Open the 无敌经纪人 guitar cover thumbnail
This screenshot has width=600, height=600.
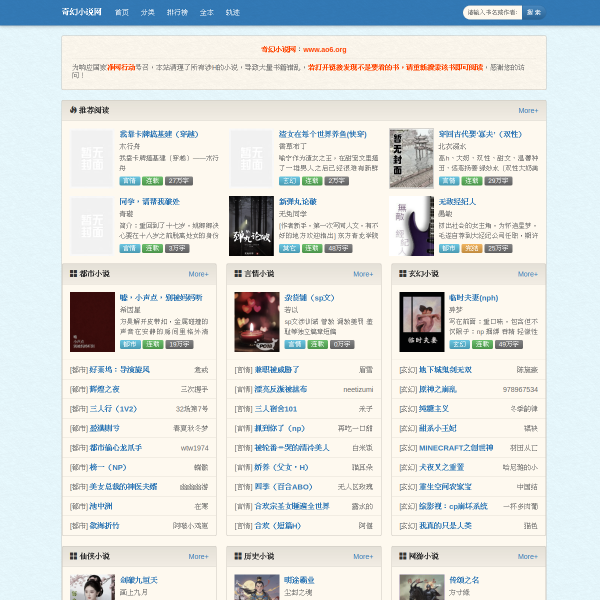(x=411, y=226)
